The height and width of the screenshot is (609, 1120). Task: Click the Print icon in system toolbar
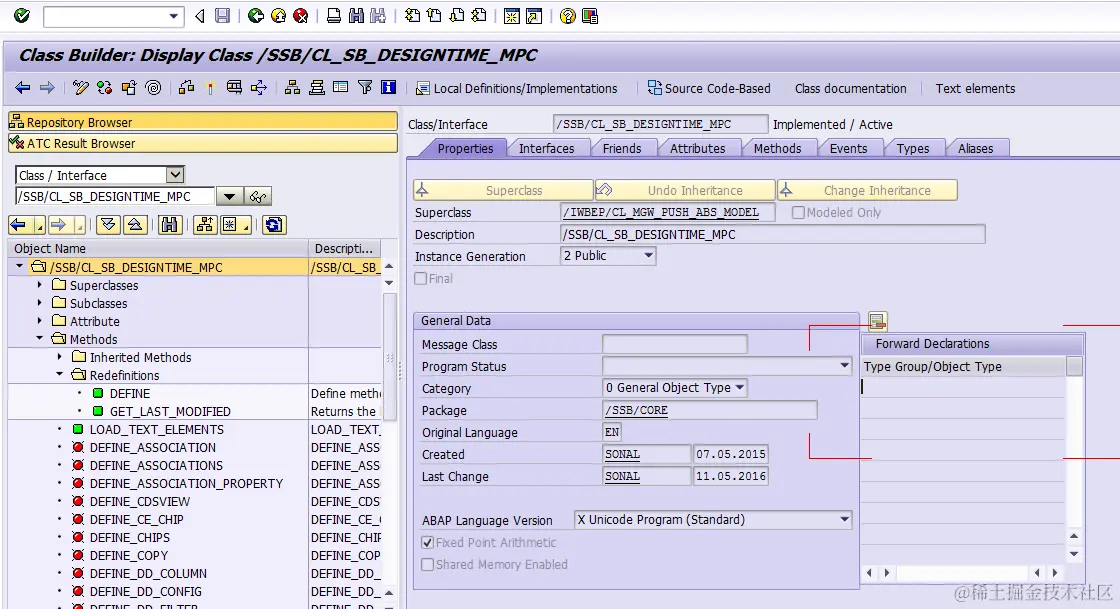(334, 16)
